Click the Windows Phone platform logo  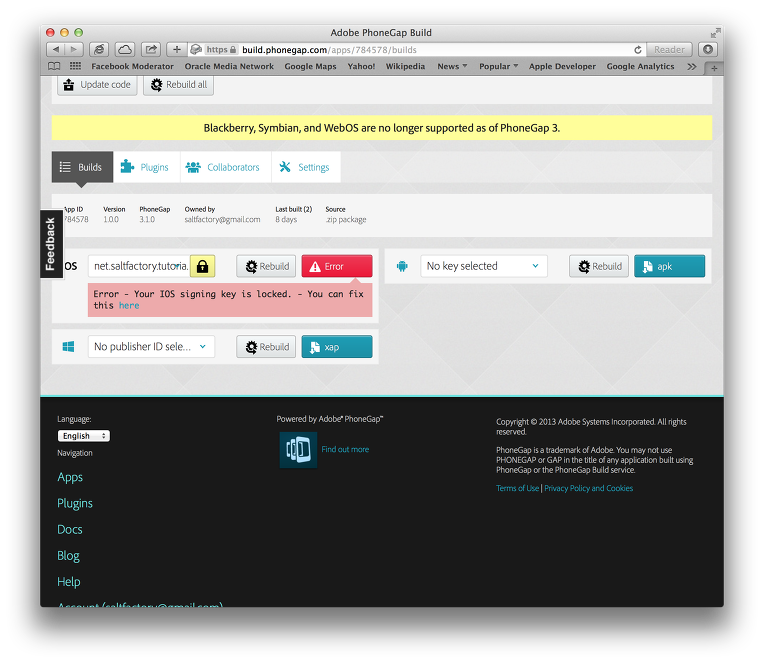point(68,347)
